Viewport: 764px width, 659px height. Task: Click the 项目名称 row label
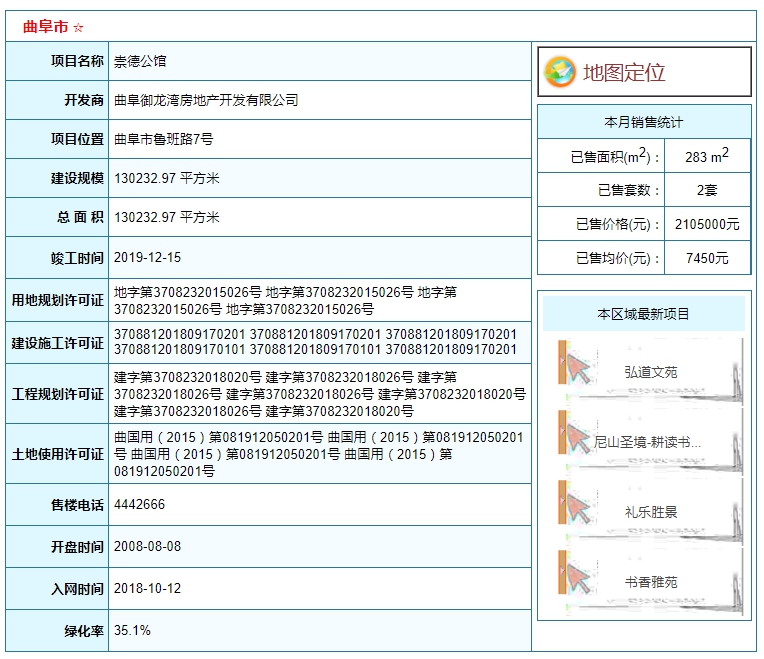click(x=77, y=61)
